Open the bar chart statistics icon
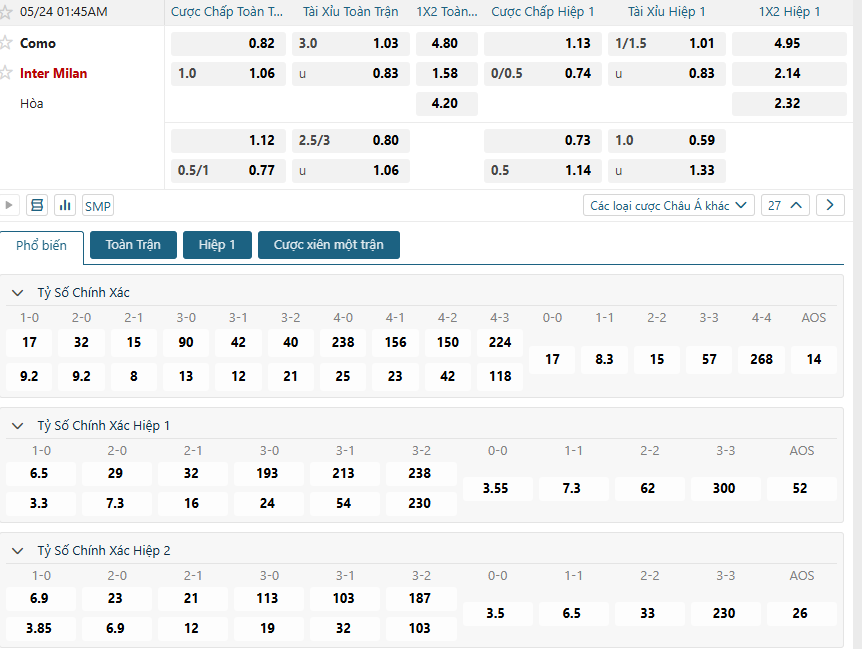This screenshot has height=649, width=862. point(66,205)
